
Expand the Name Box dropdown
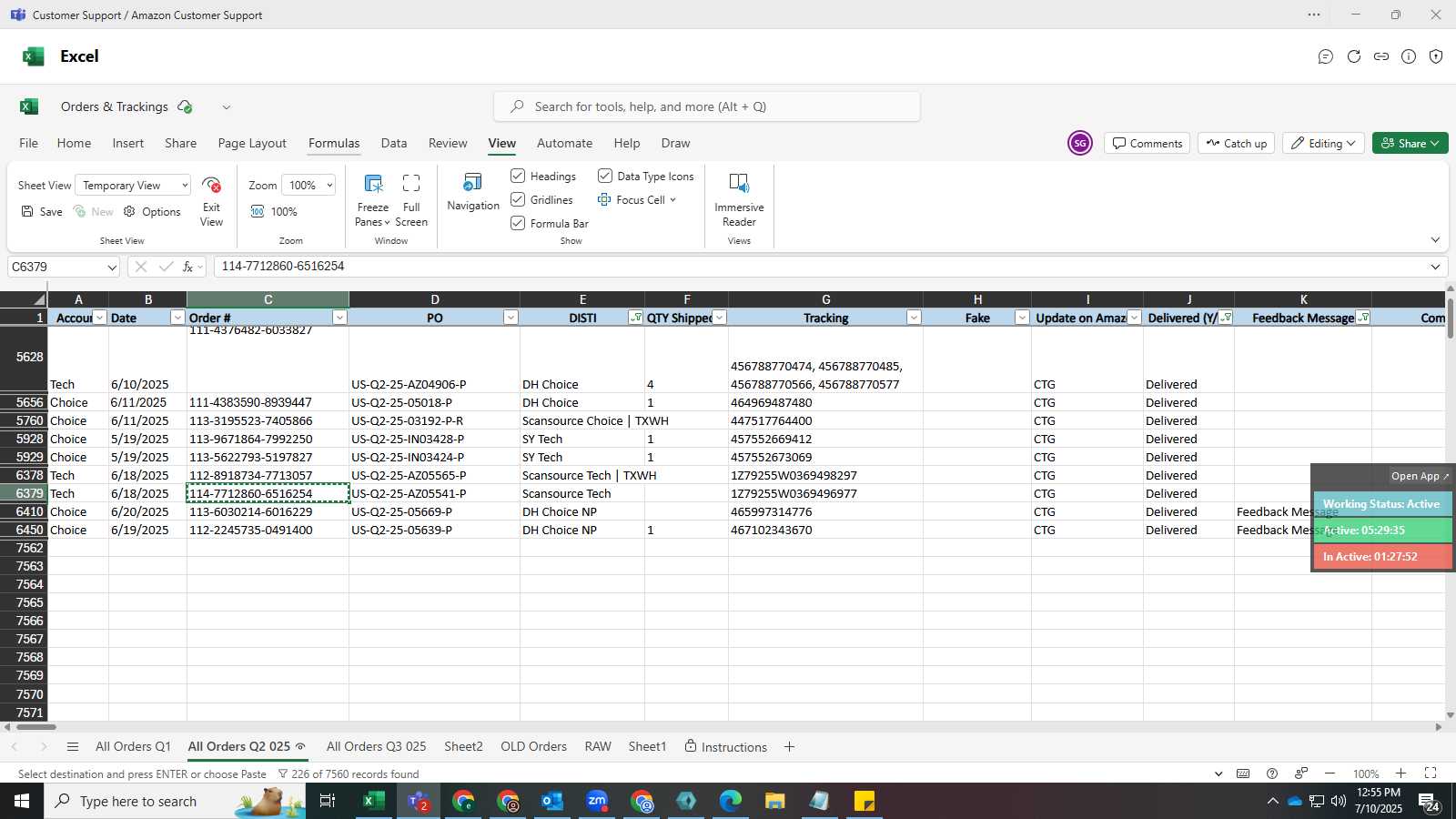click(112, 268)
